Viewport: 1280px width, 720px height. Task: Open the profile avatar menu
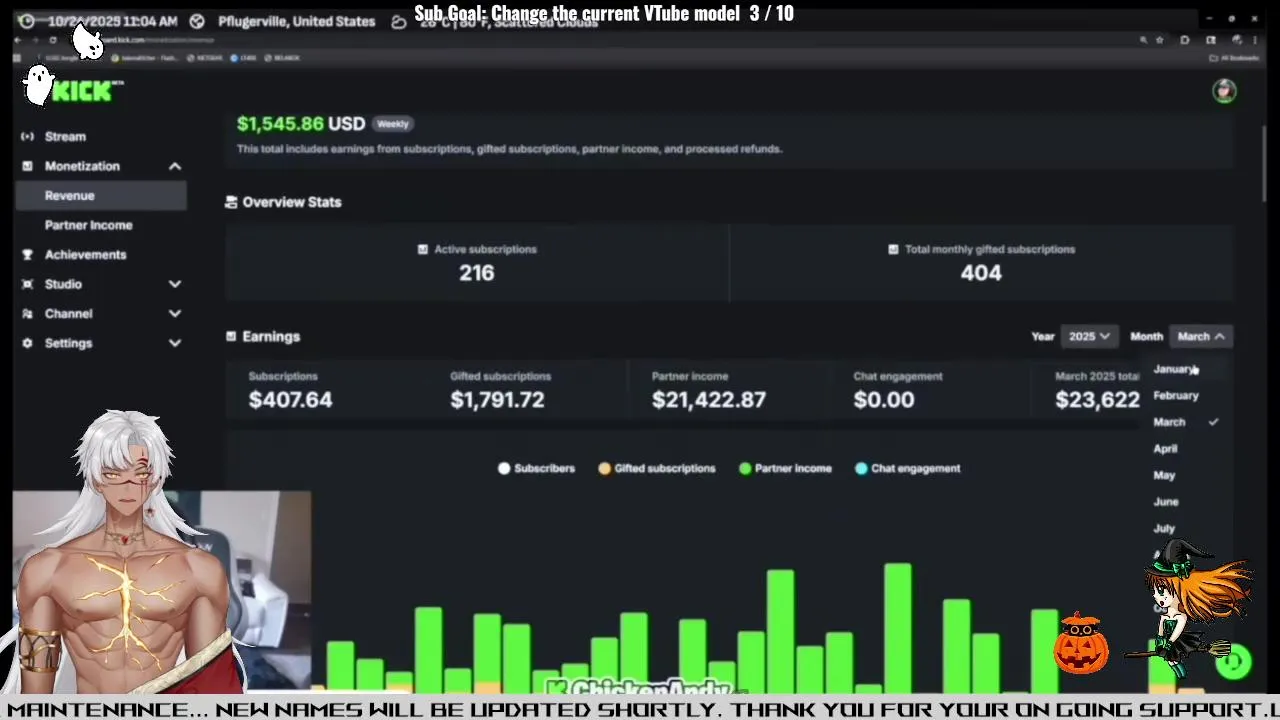(1224, 91)
